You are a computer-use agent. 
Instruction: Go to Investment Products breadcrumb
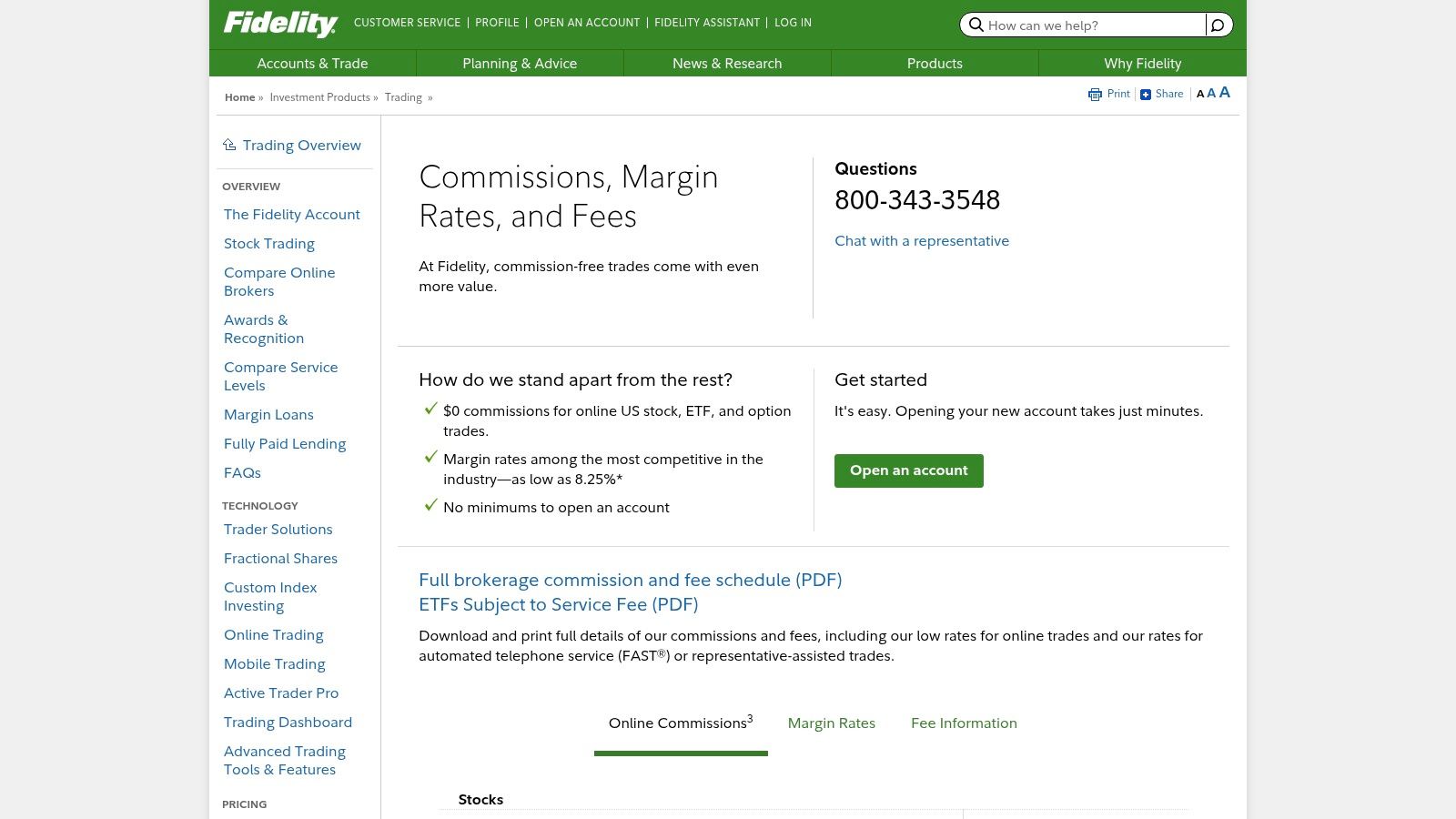click(x=319, y=97)
